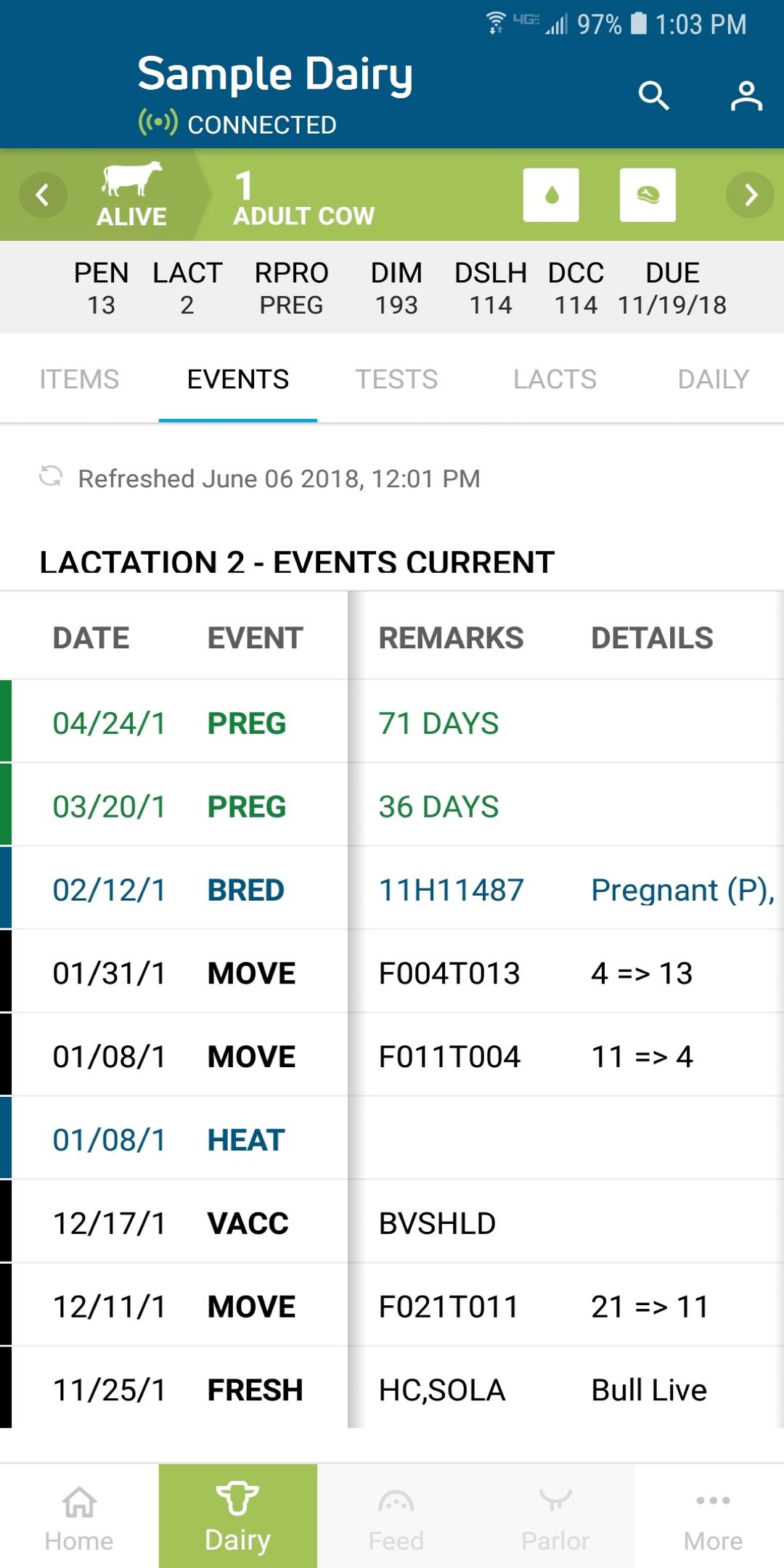The width and height of the screenshot is (784, 1568).
Task: Switch to the ITEMS tab
Action: (79, 379)
